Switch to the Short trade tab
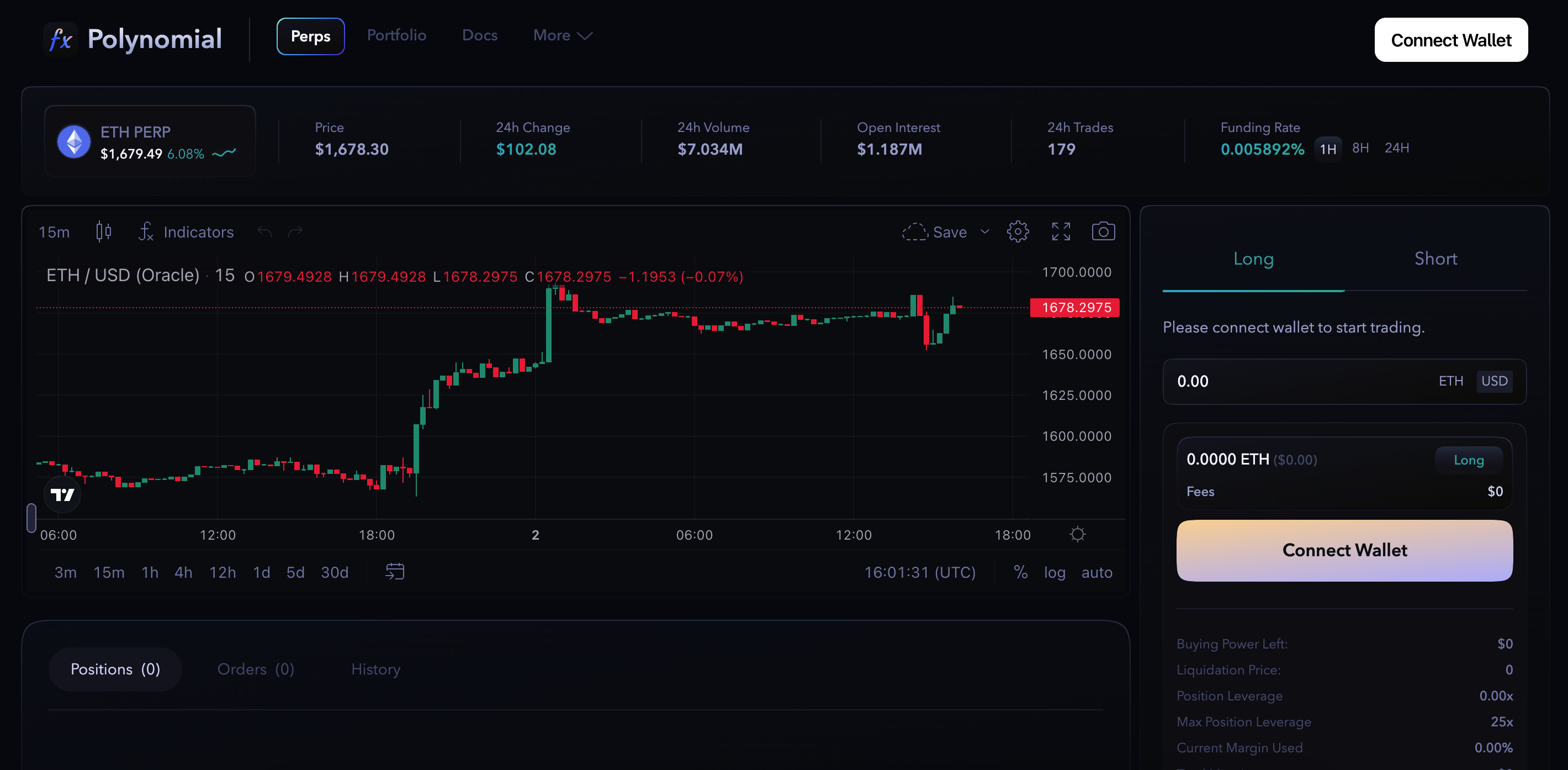Image resolution: width=1568 pixels, height=770 pixels. click(1435, 259)
